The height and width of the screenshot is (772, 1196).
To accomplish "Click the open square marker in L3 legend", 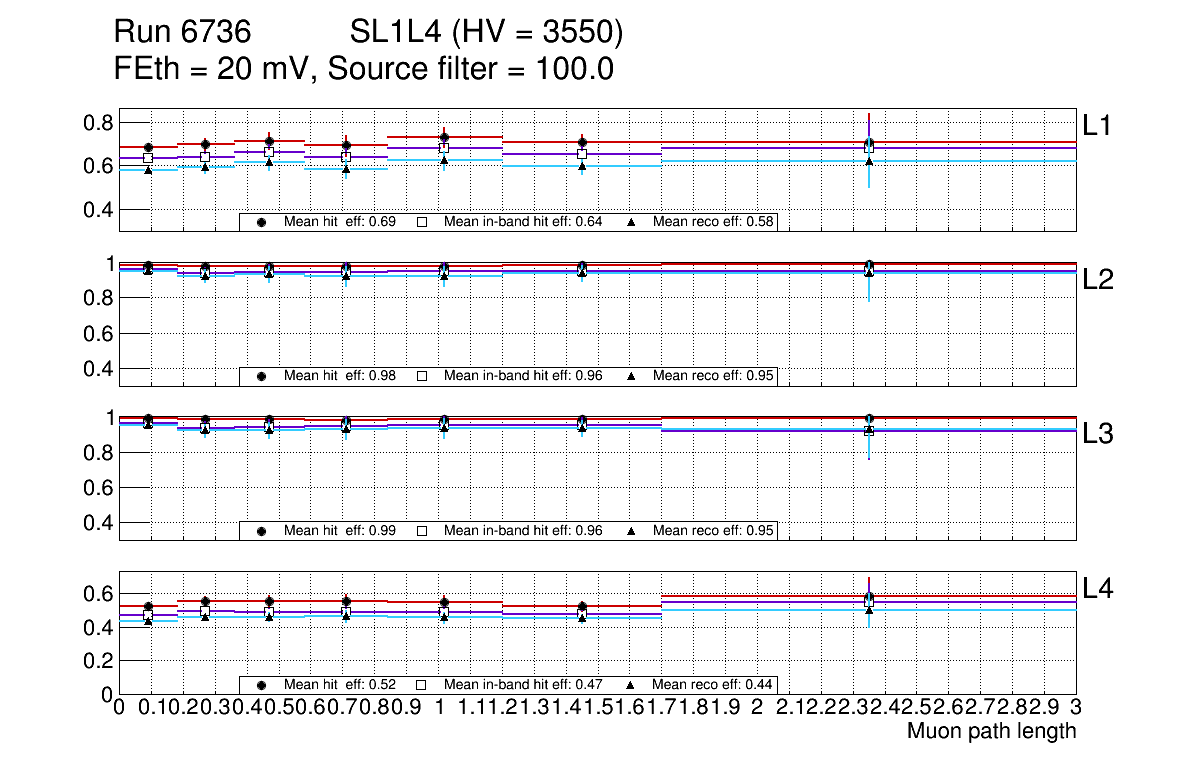I will (x=422, y=530).
